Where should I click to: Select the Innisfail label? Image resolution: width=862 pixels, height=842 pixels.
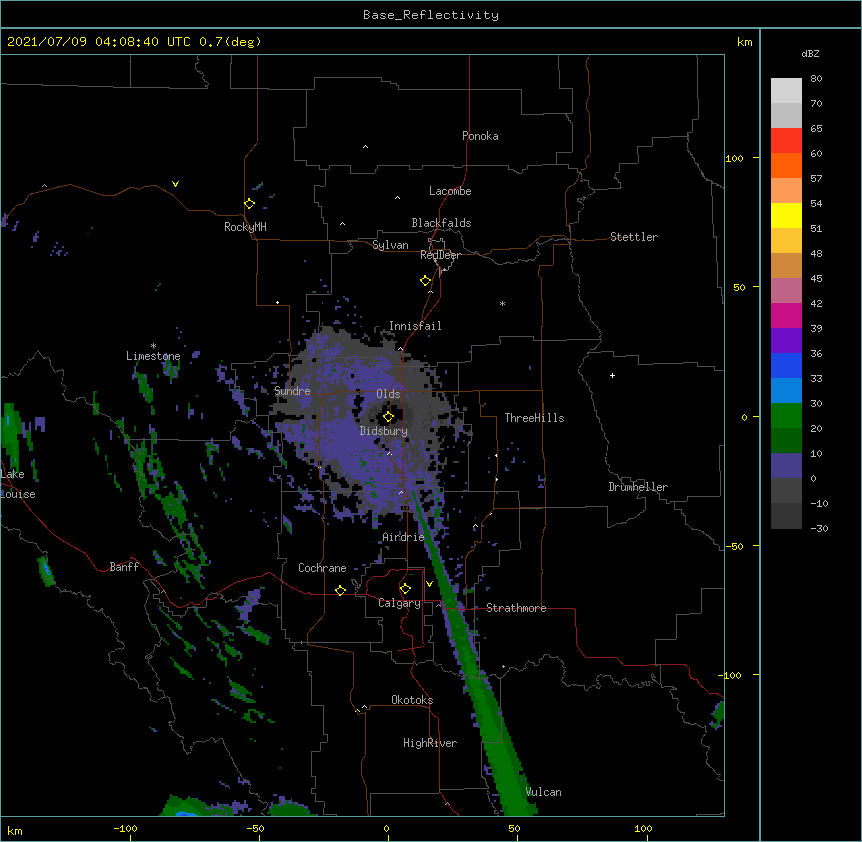(x=415, y=326)
